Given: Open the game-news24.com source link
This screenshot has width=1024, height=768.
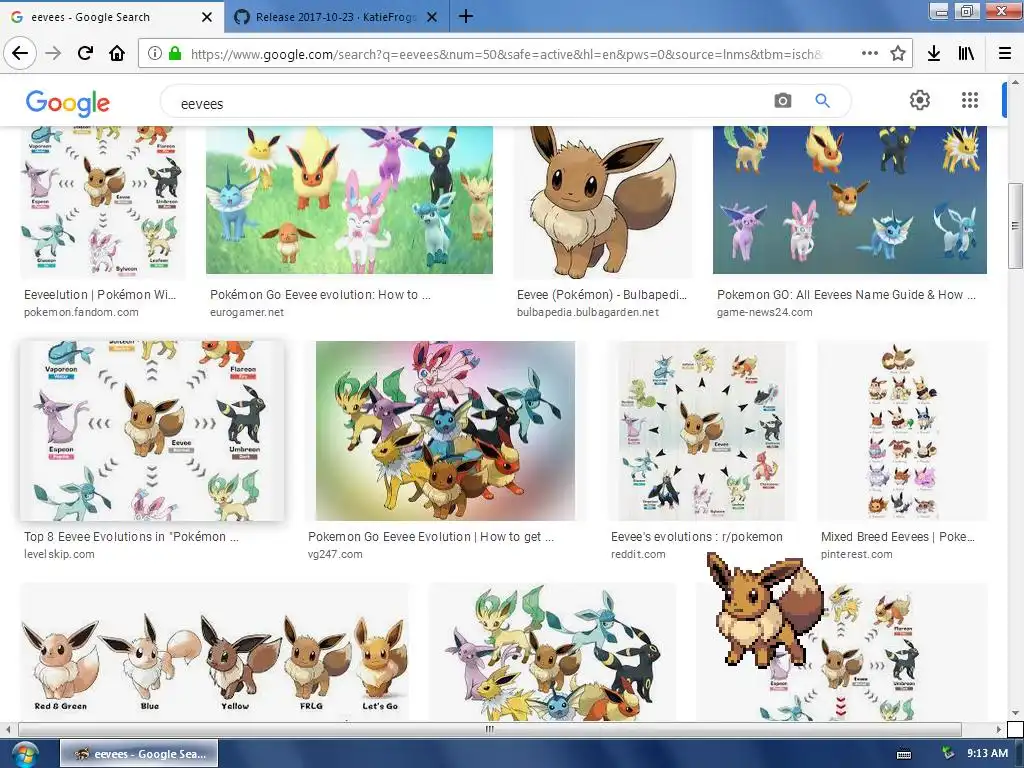Looking at the screenshot, I should (765, 312).
